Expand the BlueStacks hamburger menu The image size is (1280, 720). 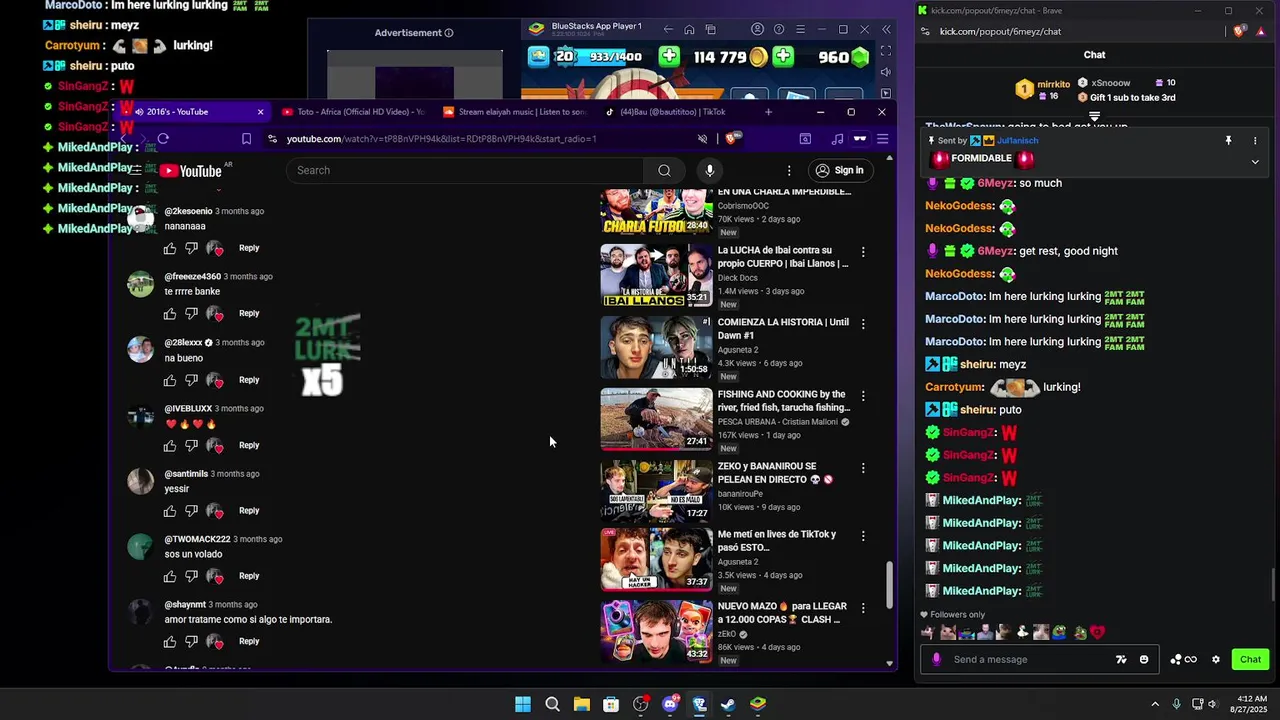[800, 29]
